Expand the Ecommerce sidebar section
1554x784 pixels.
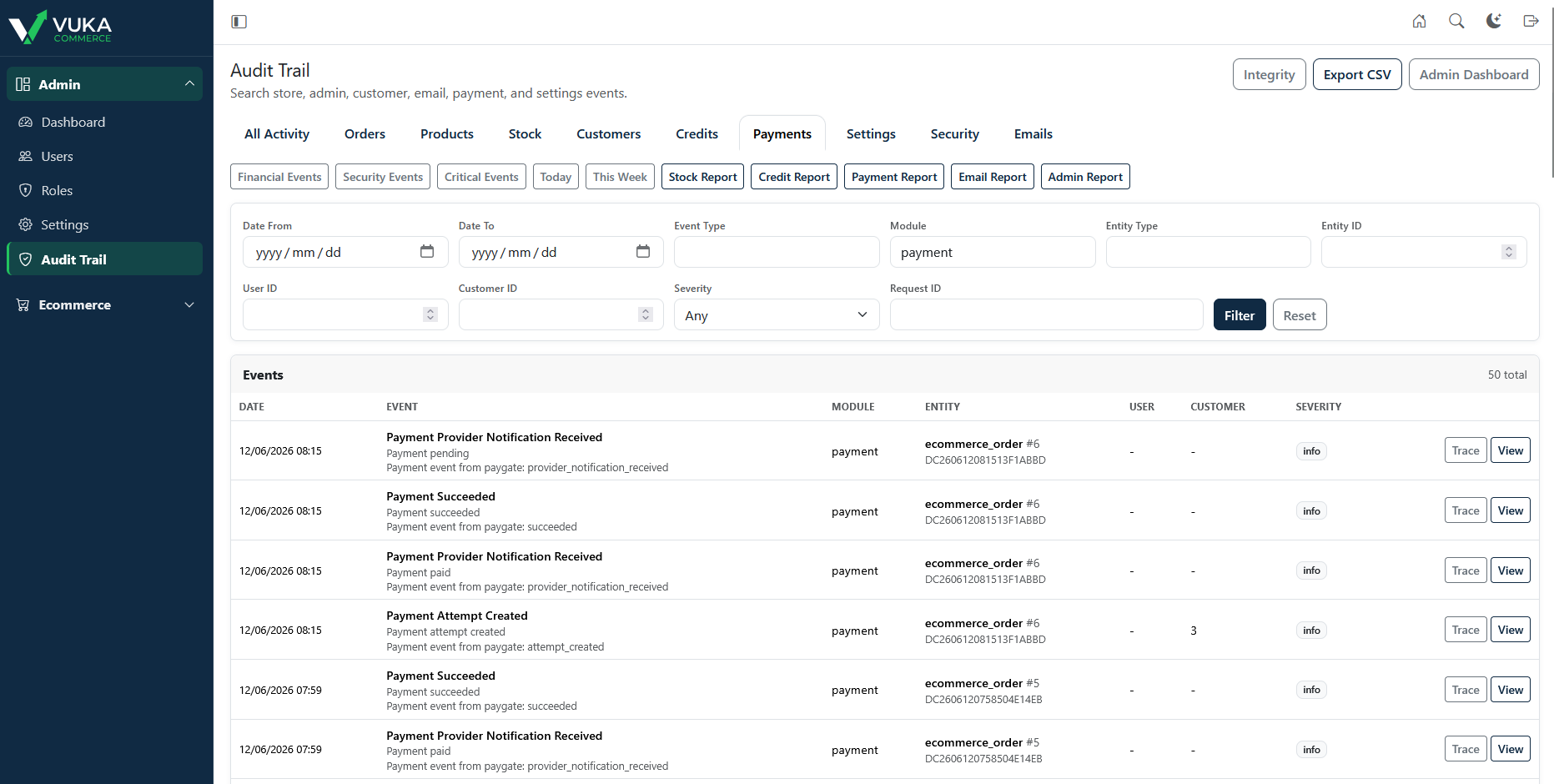point(104,305)
